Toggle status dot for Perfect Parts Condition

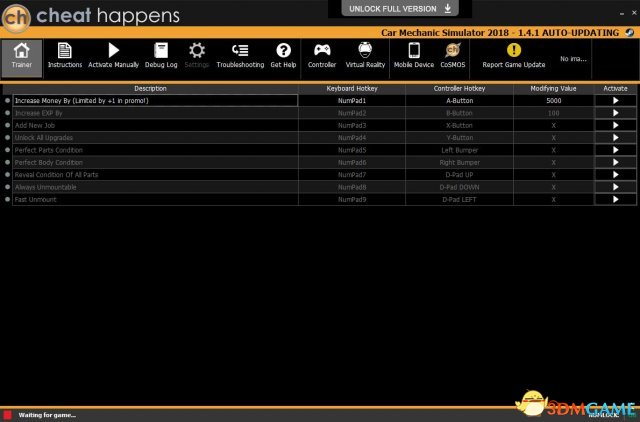pyautogui.click(x=7, y=150)
